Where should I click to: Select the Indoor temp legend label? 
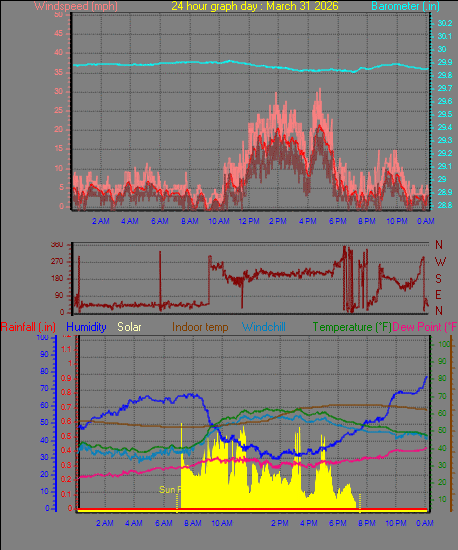tap(200, 327)
